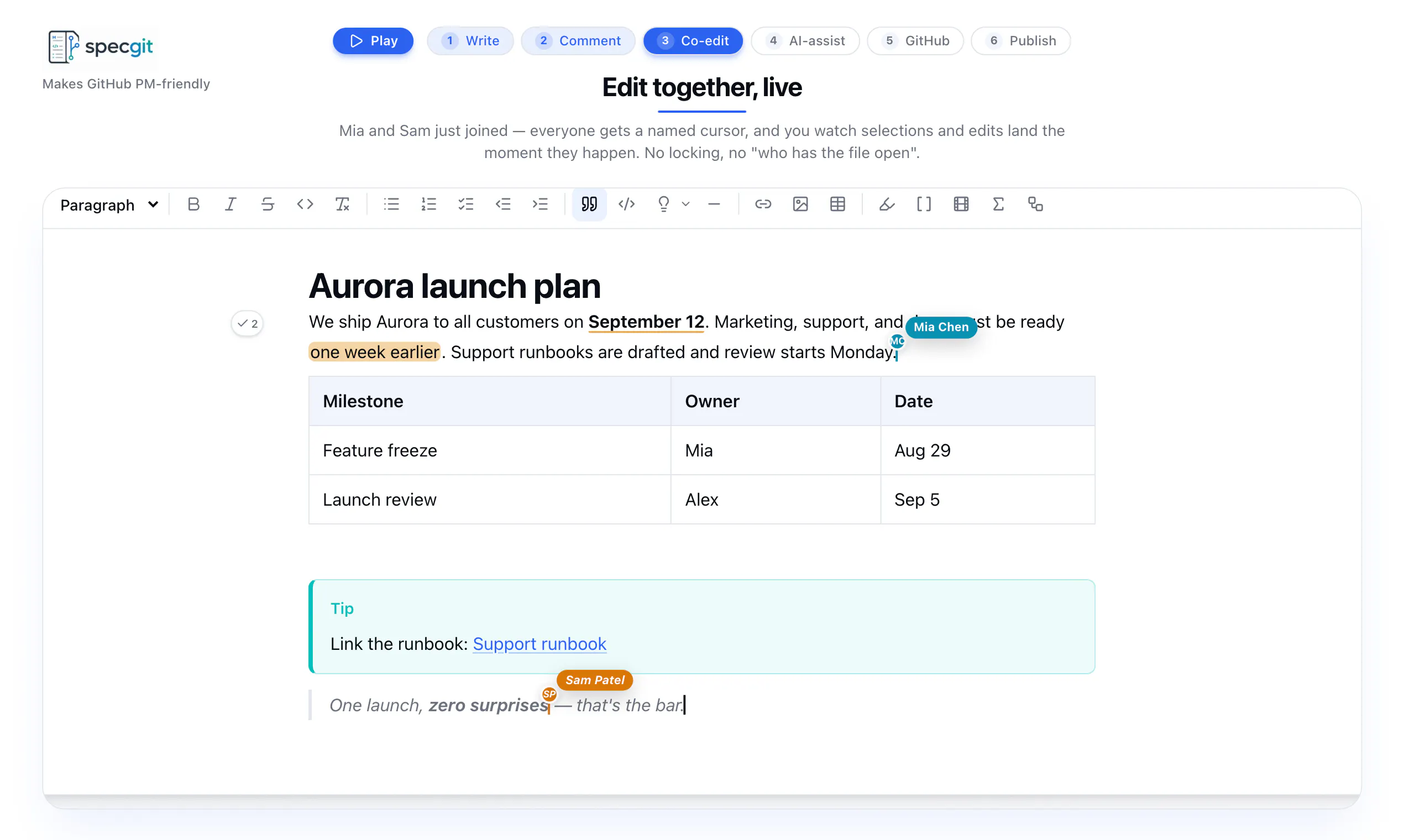Image resolution: width=1404 pixels, height=840 pixels.
Task: Expand the callout type dropdown arrow
Action: tap(685, 204)
